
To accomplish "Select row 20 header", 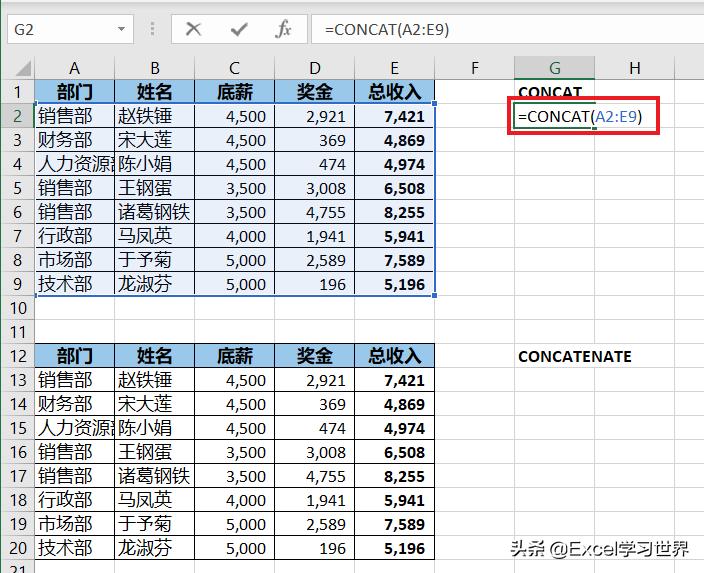I will pos(17,548).
